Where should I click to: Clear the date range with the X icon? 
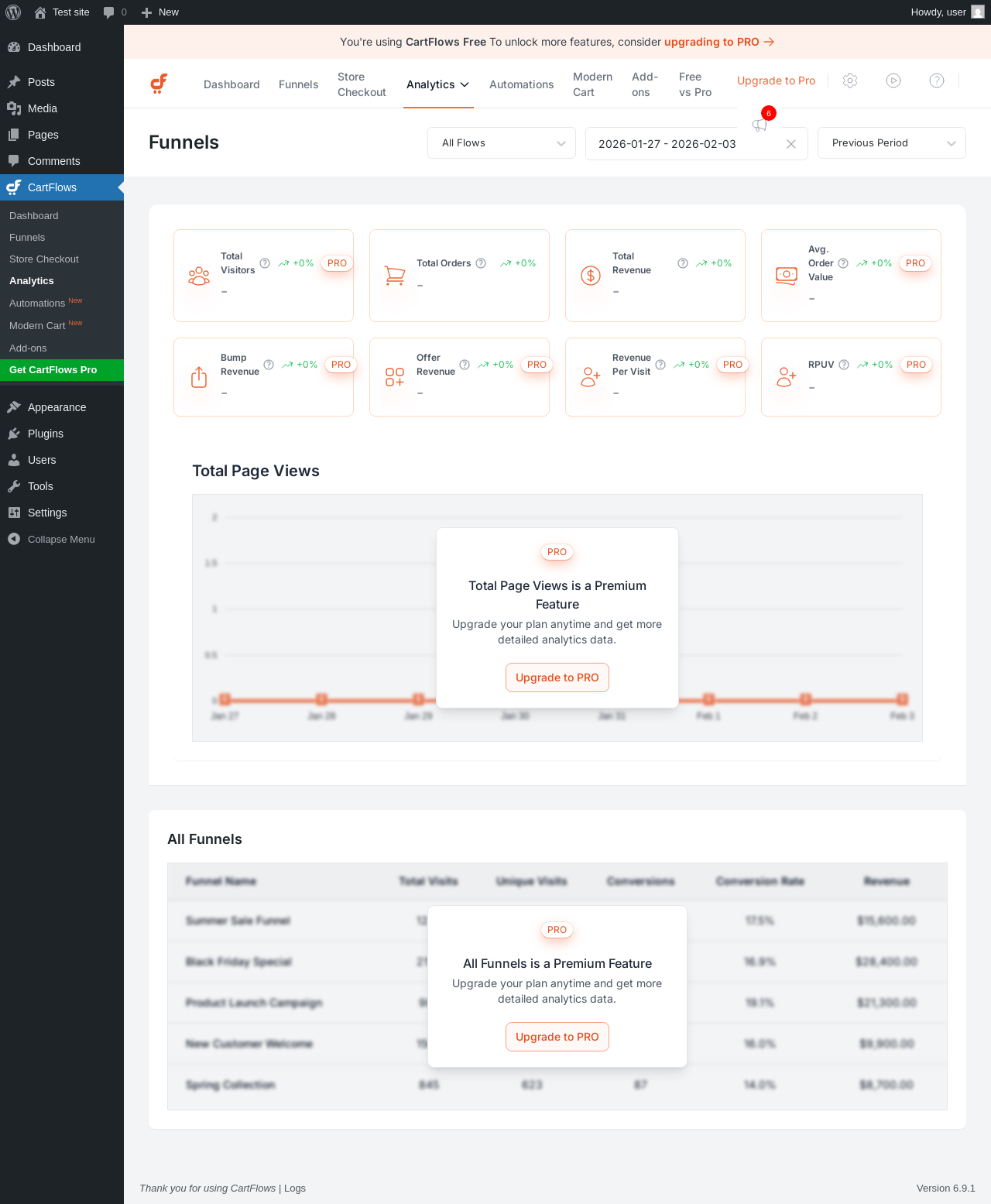pos(791,144)
